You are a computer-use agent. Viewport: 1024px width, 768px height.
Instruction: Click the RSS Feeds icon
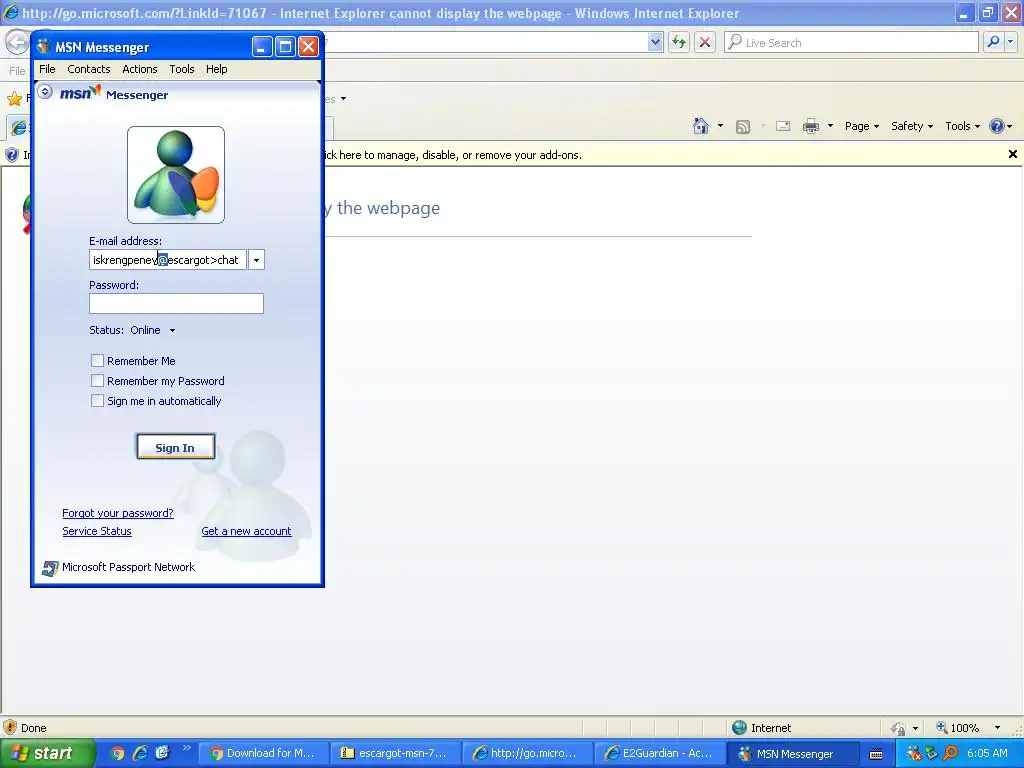(743, 127)
